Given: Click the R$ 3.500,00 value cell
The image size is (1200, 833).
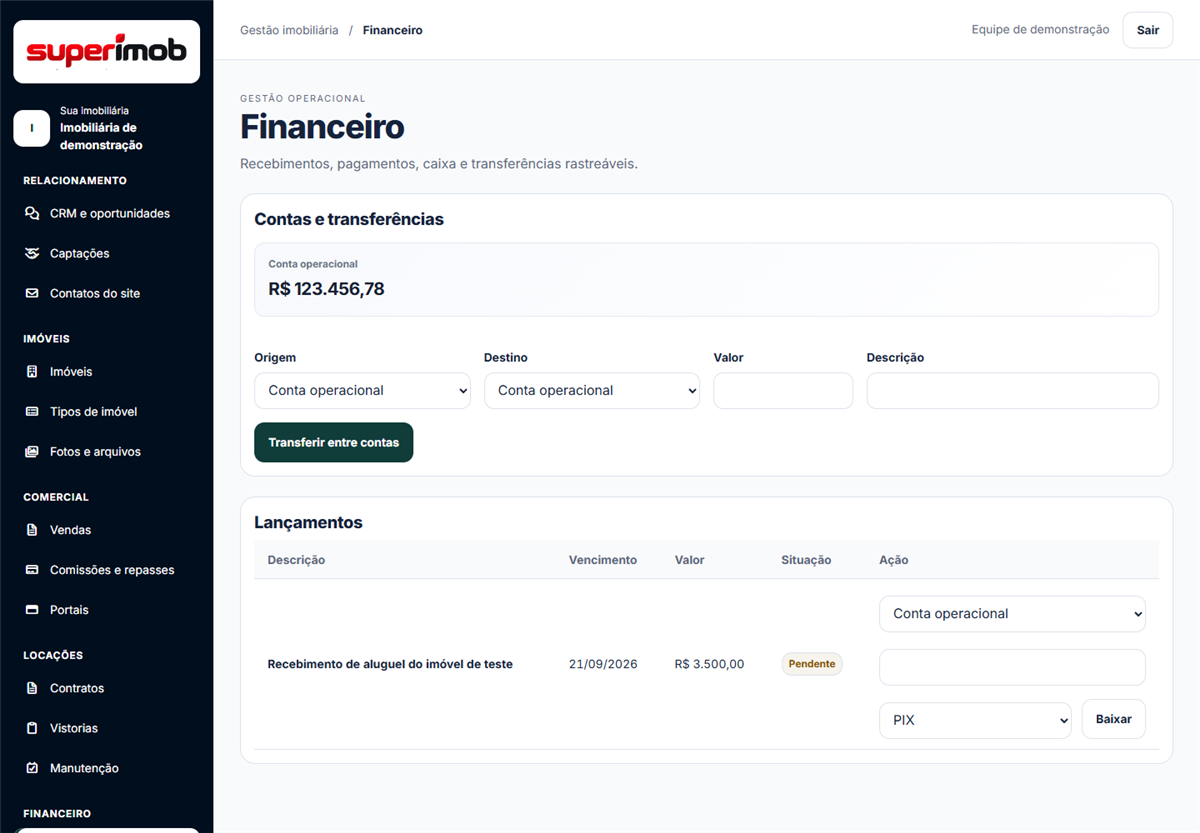Looking at the screenshot, I should pos(709,664).
